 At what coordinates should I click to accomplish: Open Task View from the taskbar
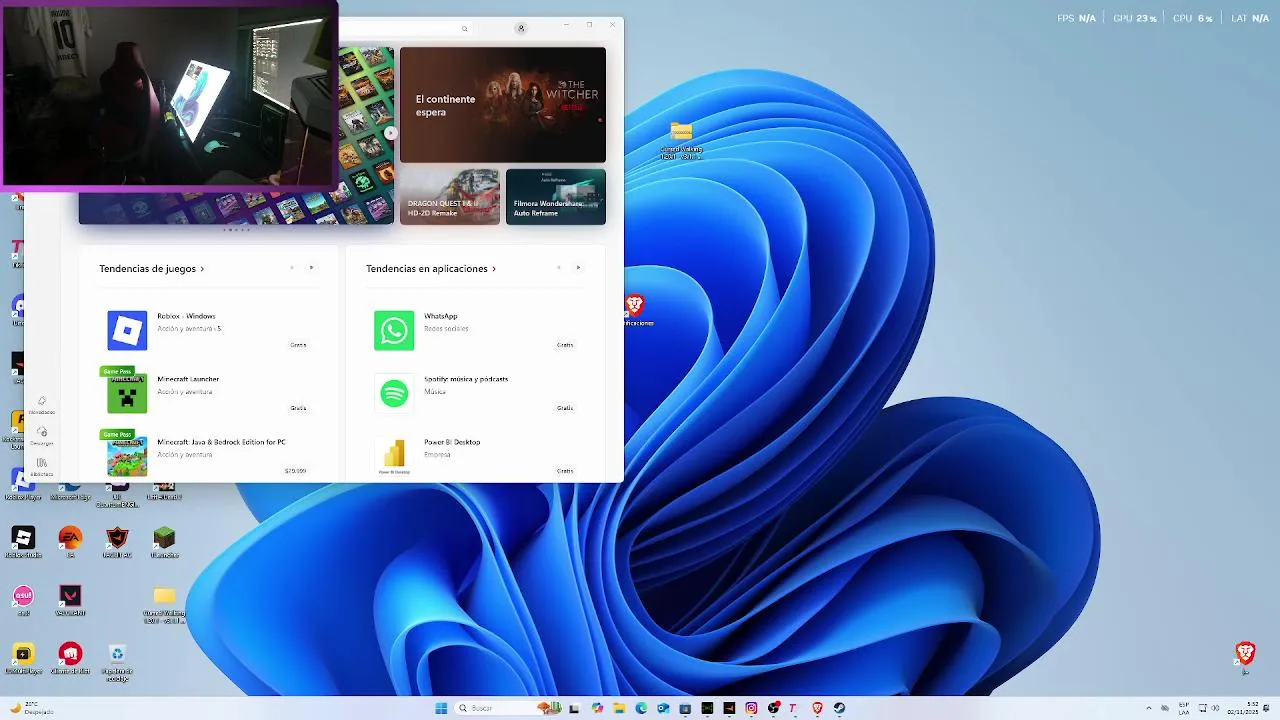[575, 708]
